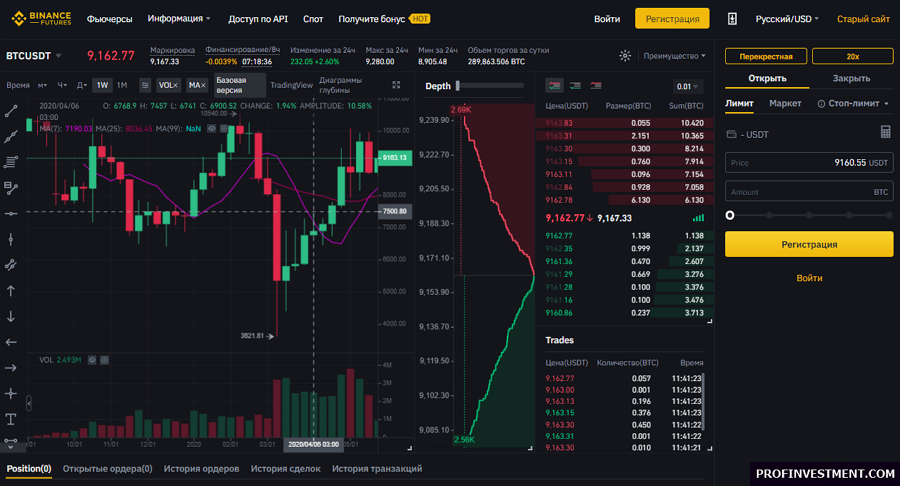The height and width of the screenshot is (486, 900).
Task: Switch to the Закрыть tab
Action: pyautogui.click(x=851, y=78)
